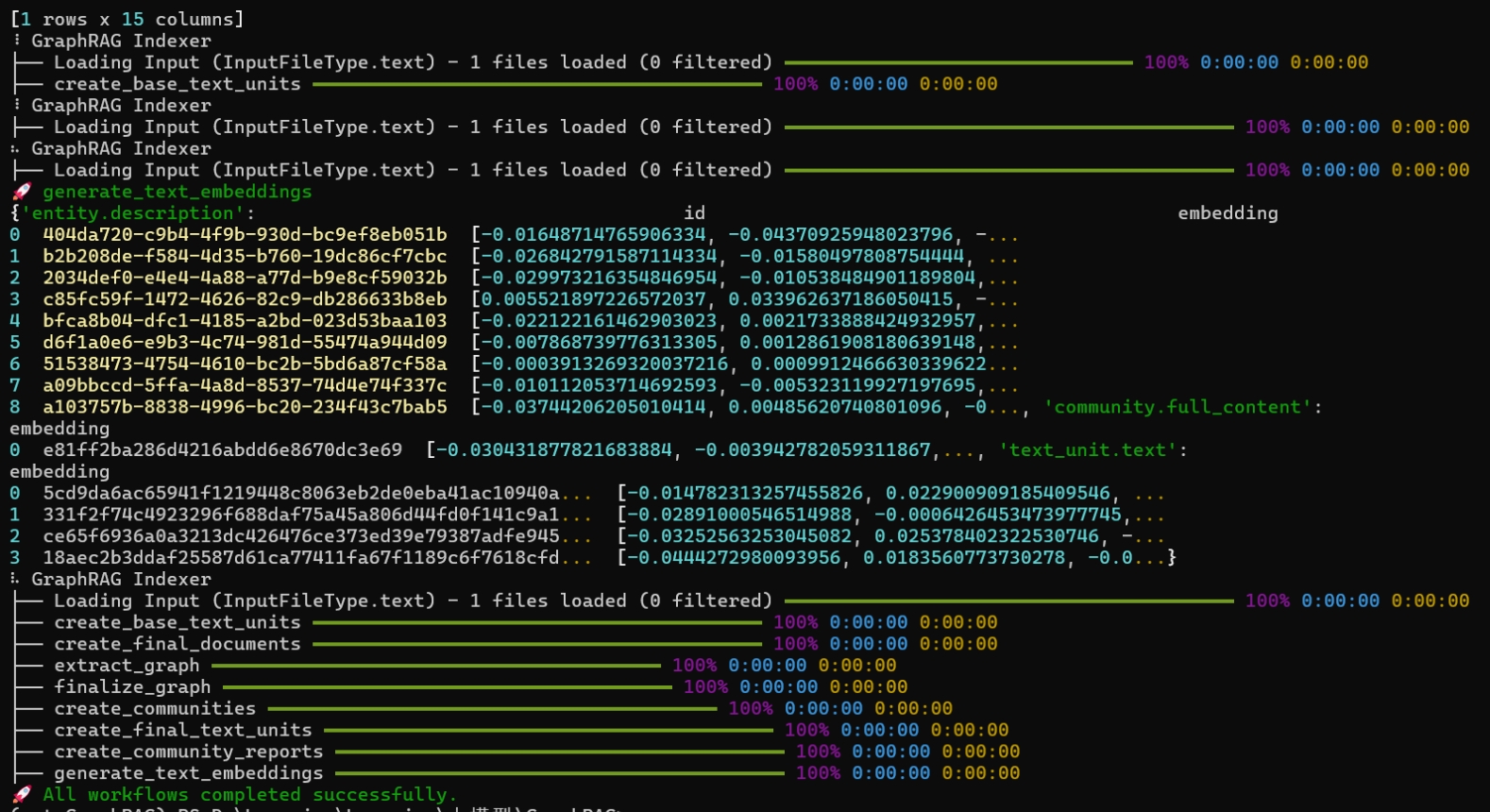
Task: Click the 100% value beside finalize_graph
Action: [705, 687]
